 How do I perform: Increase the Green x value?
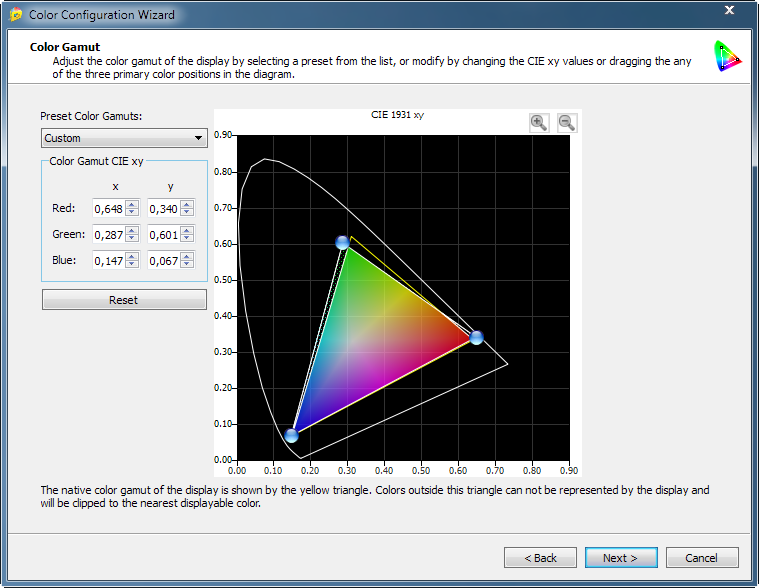(132, 231)
